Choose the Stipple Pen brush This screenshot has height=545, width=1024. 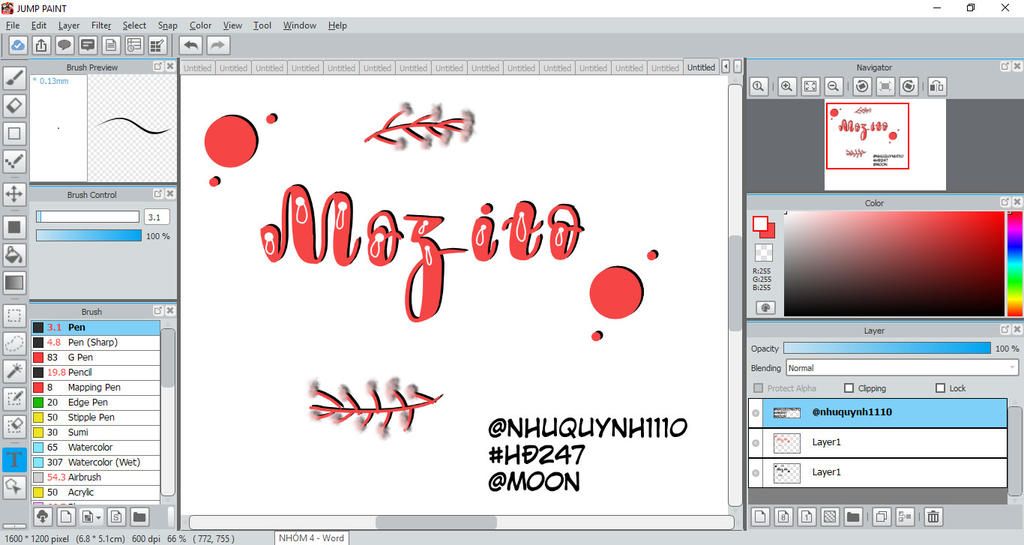[95, 417]
